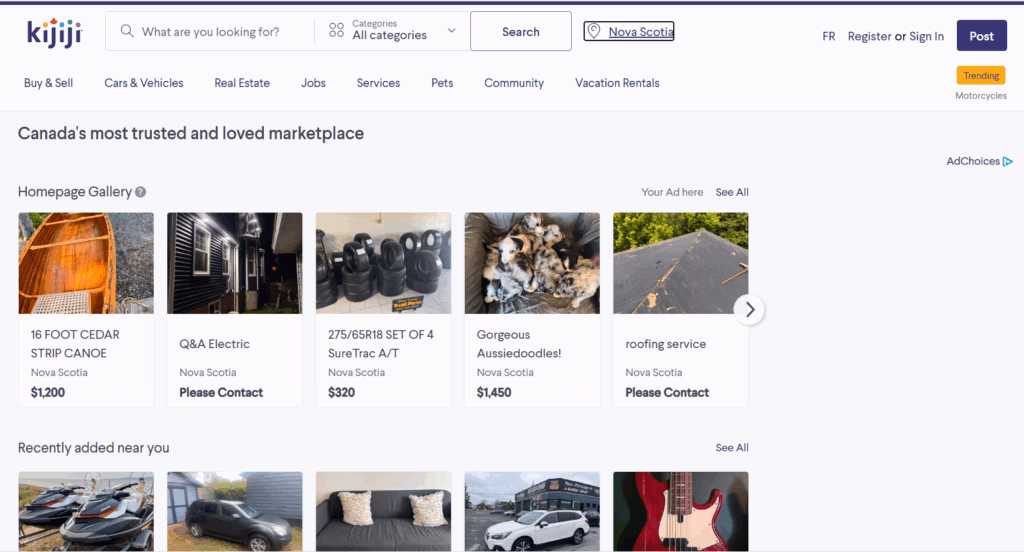This screenshot has height=552, width=1024.
Task: Click the location pin icon
Action: [x=594, y=31]
